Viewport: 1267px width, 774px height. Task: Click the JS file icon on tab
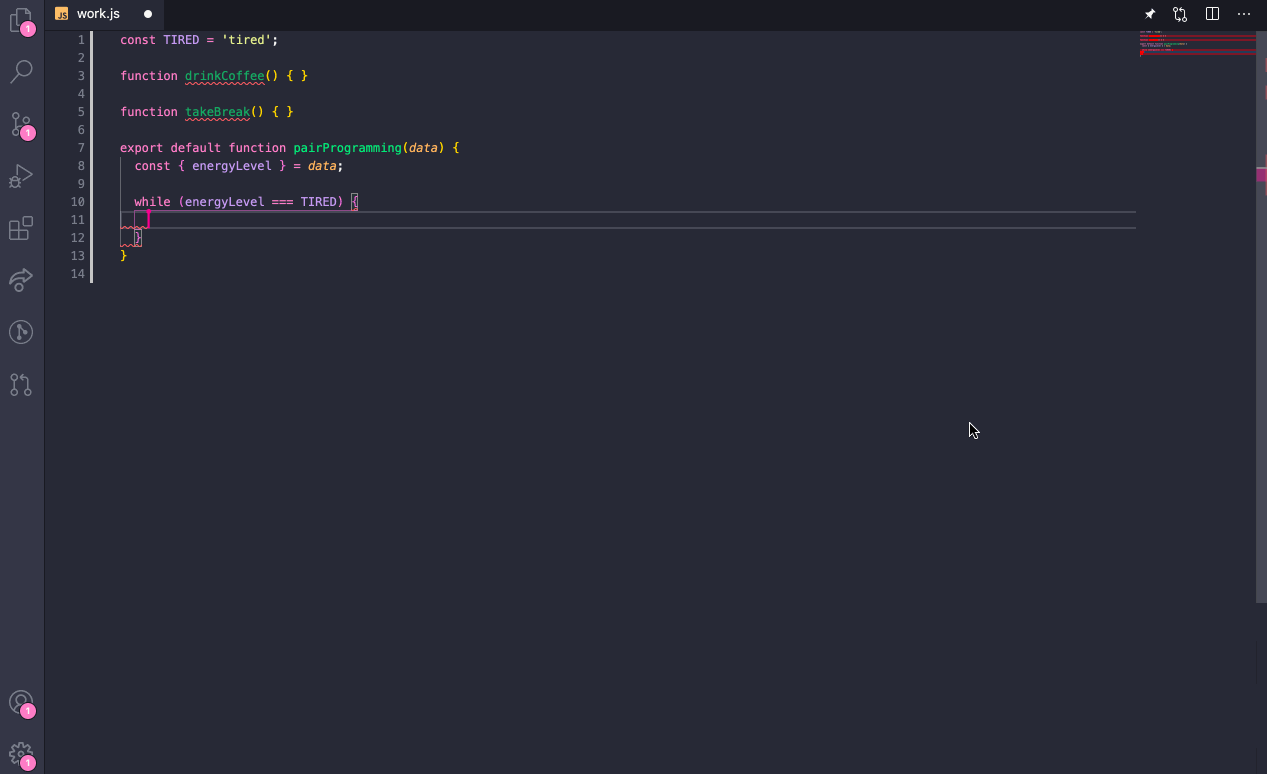tap(62, 14)
